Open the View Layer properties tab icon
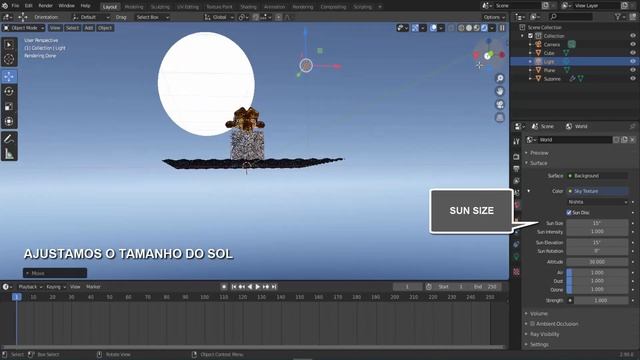This screenshot has width=640, height=360. (x=516, y=180)
